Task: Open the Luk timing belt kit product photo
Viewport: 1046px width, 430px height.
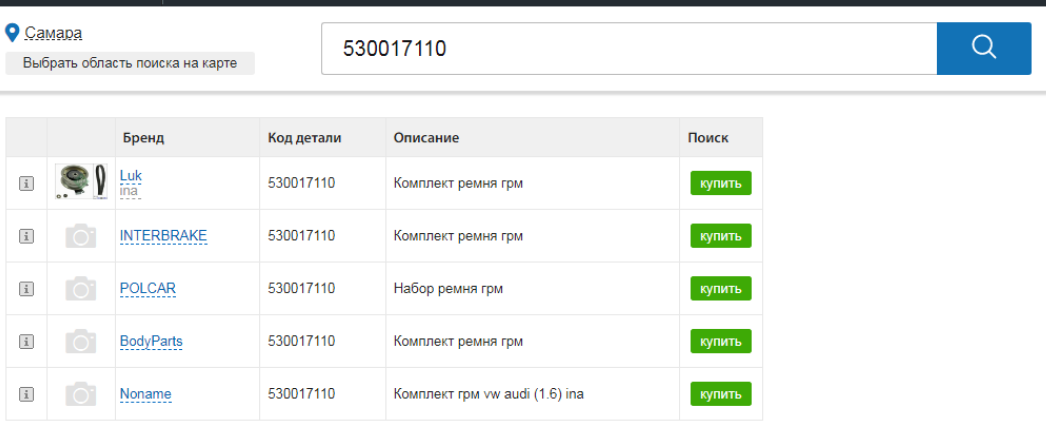Action: click(x=81, y=181)
